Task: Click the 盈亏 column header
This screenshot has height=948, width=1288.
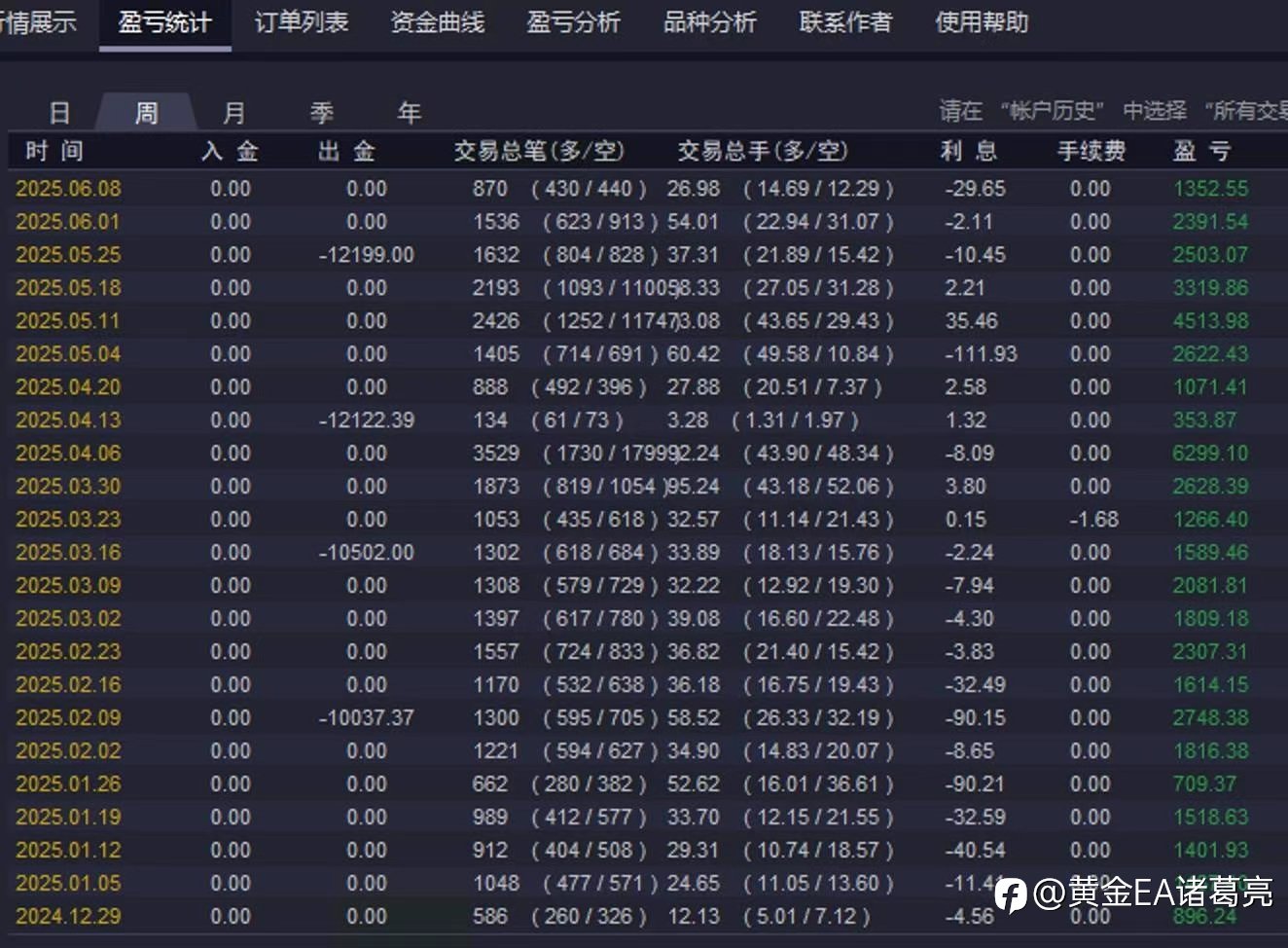Action: [1202, 151]
